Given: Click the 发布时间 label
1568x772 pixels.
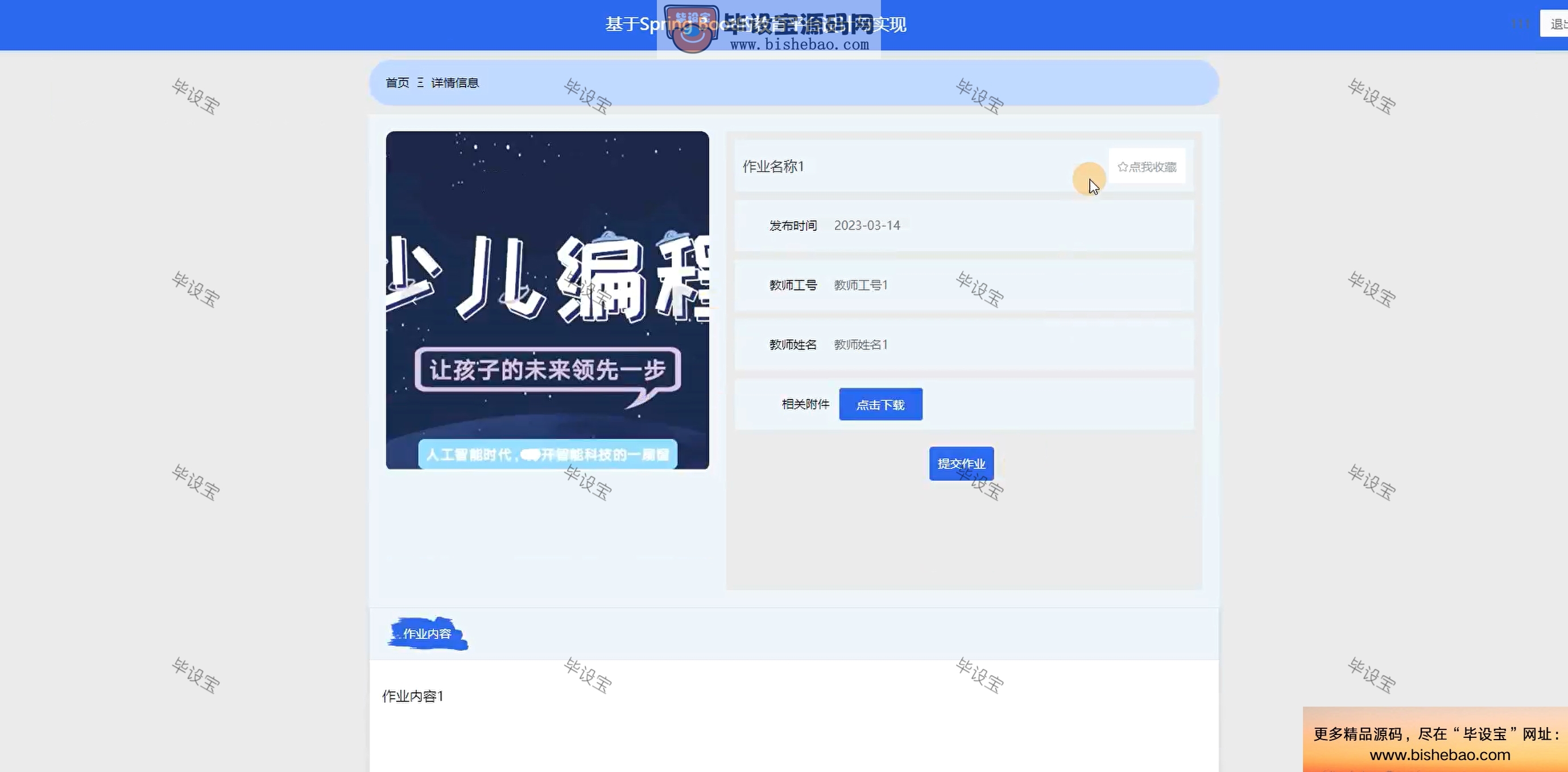Looking at the screenshot, I should (792, 226).
